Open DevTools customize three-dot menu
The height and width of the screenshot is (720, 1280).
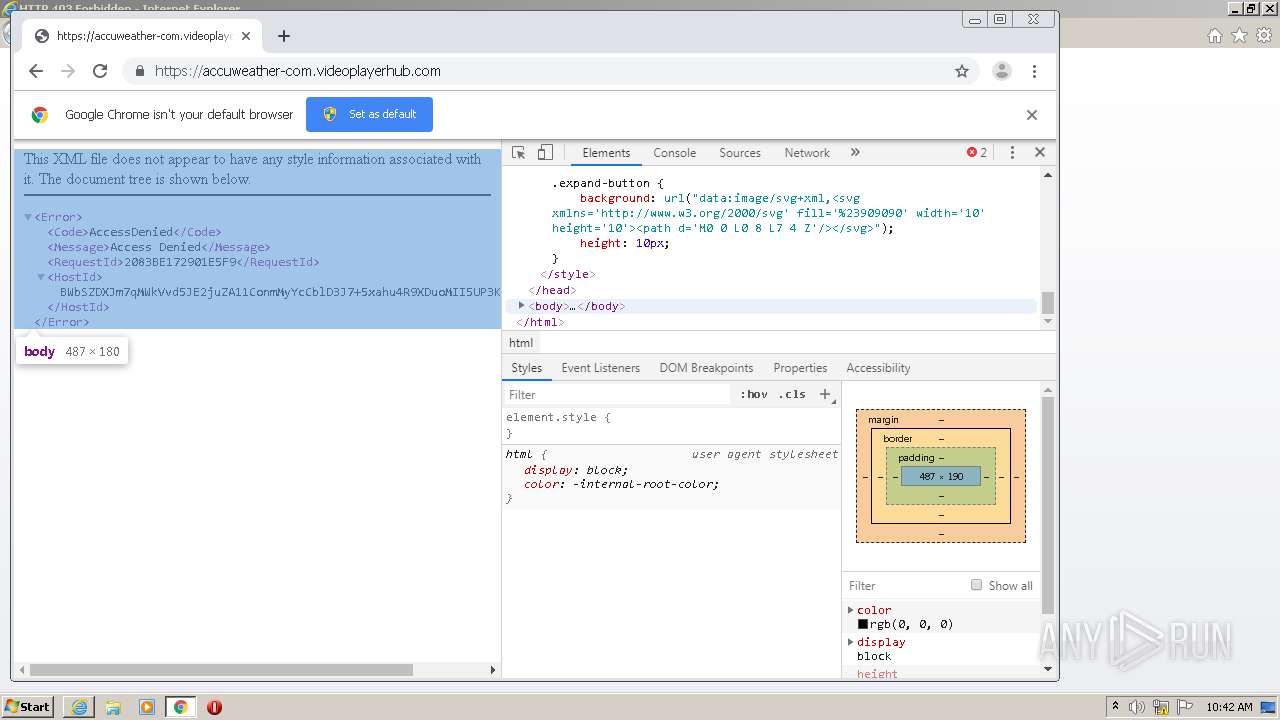point(1012,153)
